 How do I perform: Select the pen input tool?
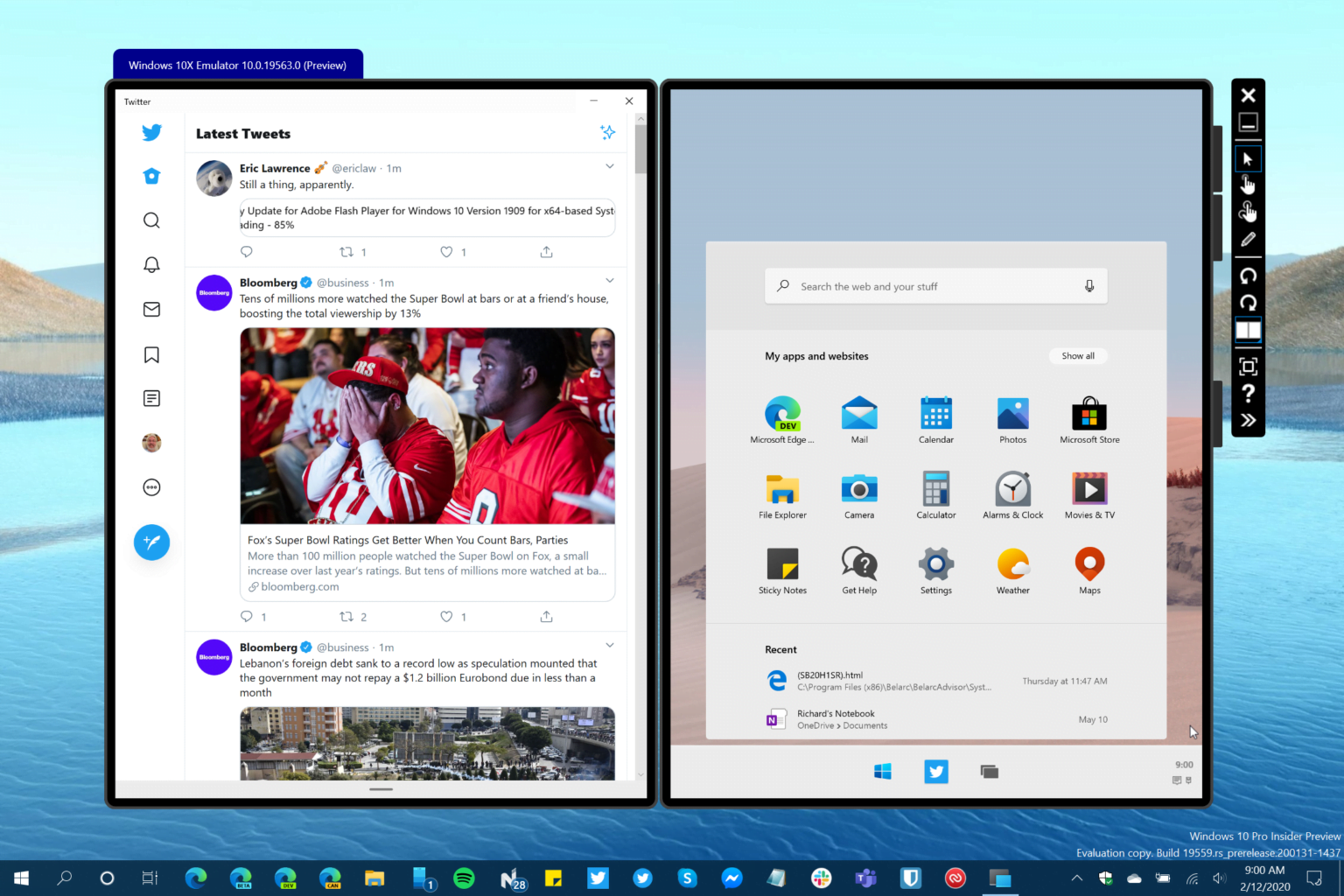point(1248,239)
